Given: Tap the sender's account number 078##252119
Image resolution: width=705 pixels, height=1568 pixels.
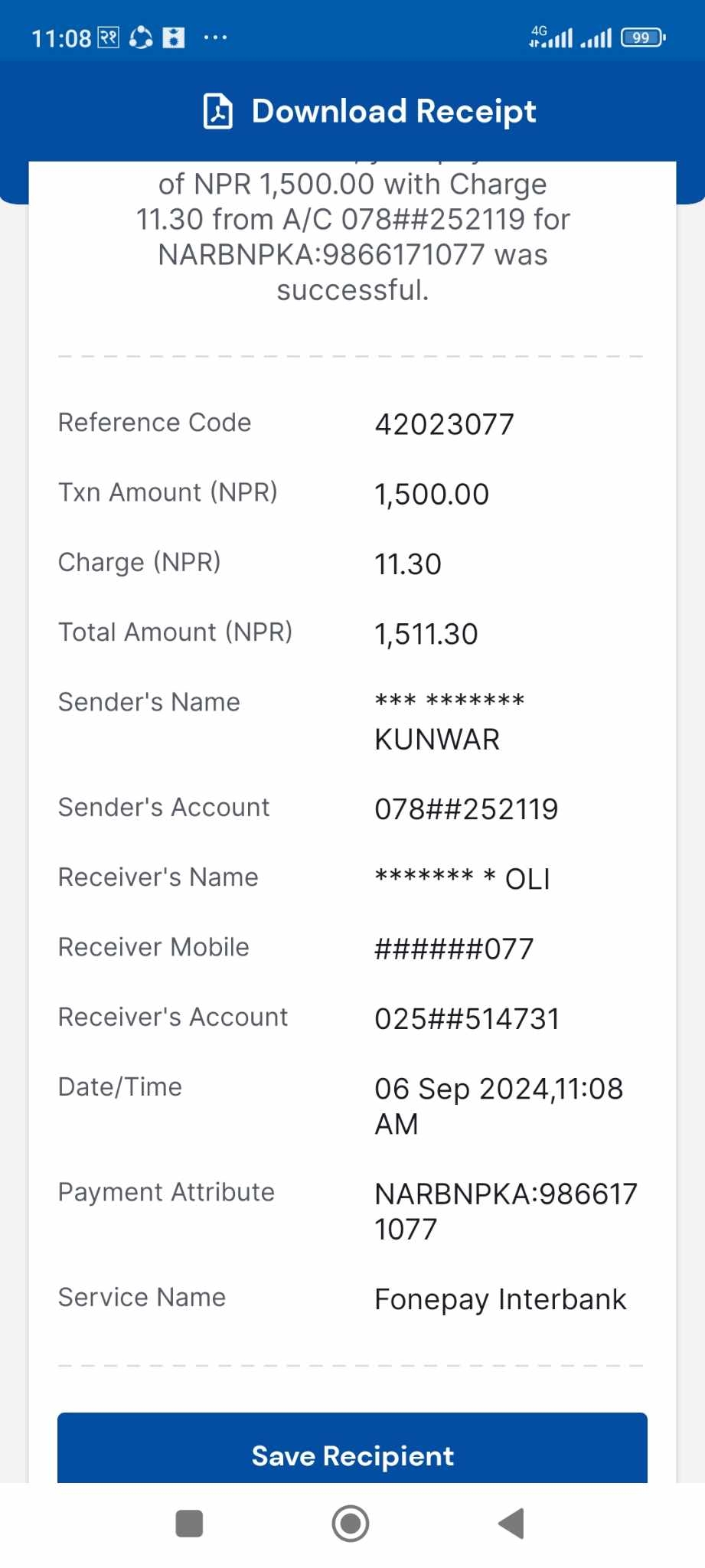Looking at the screenshot, I should 466,809.
